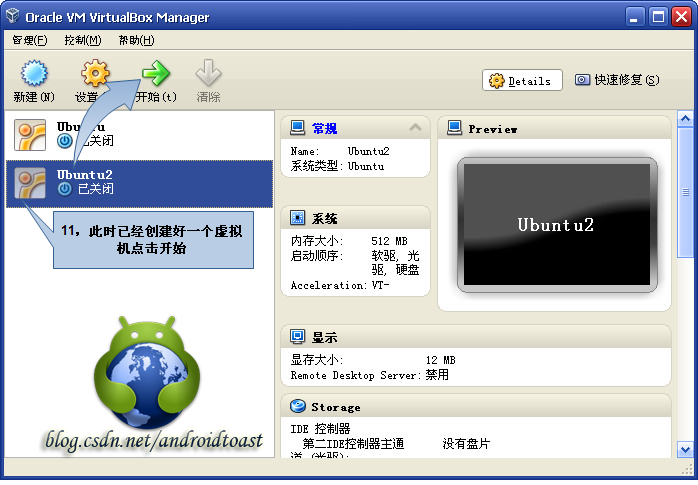
Task: Click the '系统类型:' label in General
Action: [x=317, y=166]
